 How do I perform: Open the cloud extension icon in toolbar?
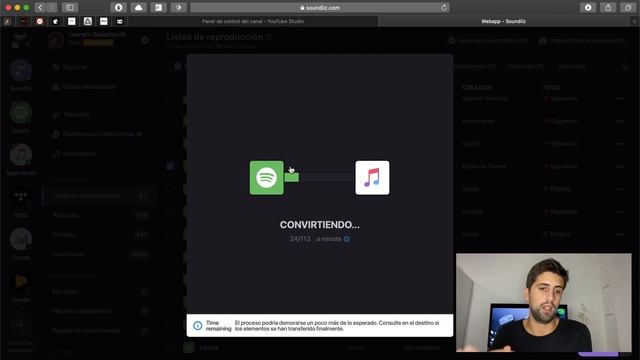coord(138,7)
